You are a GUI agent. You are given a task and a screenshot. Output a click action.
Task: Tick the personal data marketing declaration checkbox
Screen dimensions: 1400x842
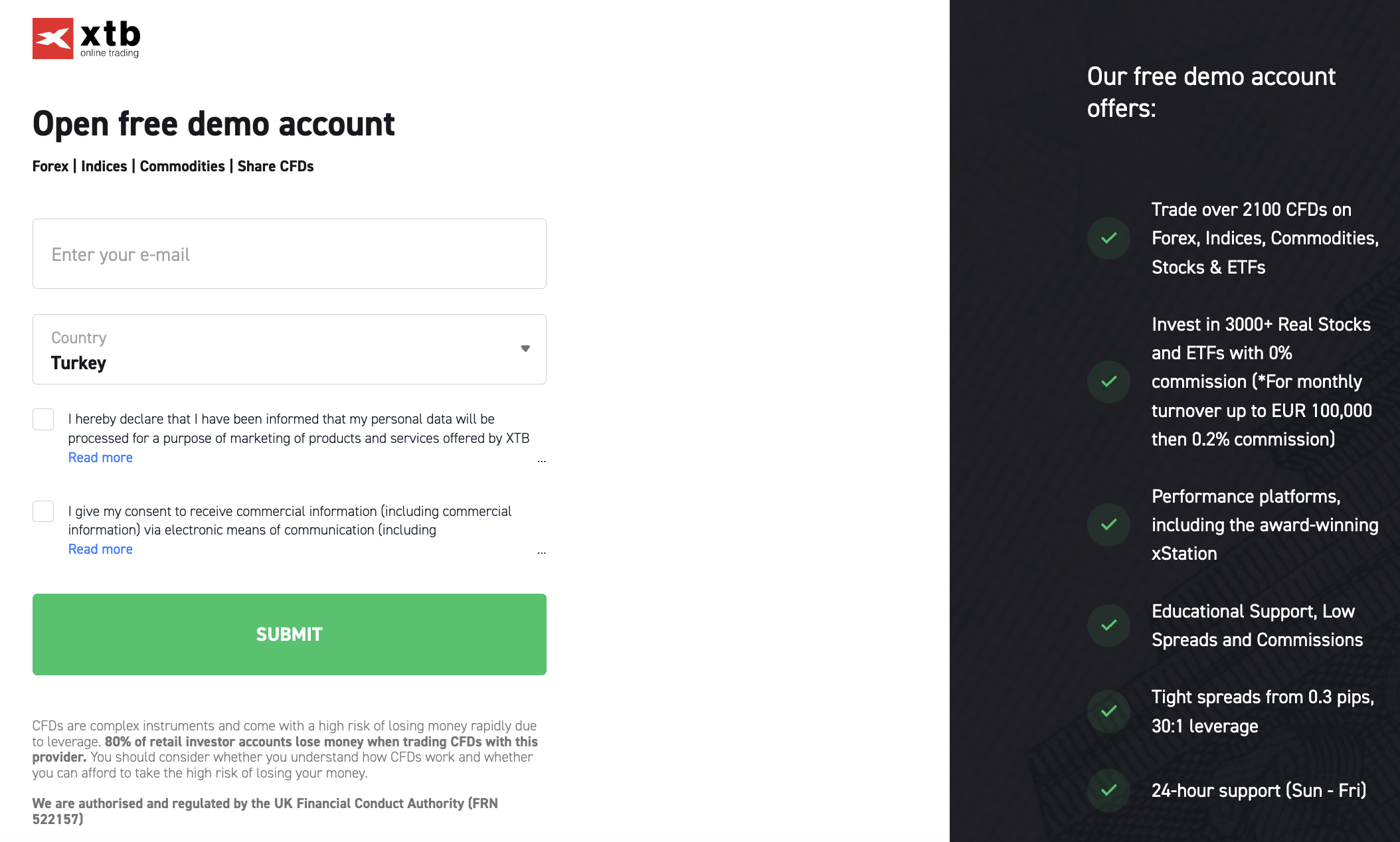43,420
